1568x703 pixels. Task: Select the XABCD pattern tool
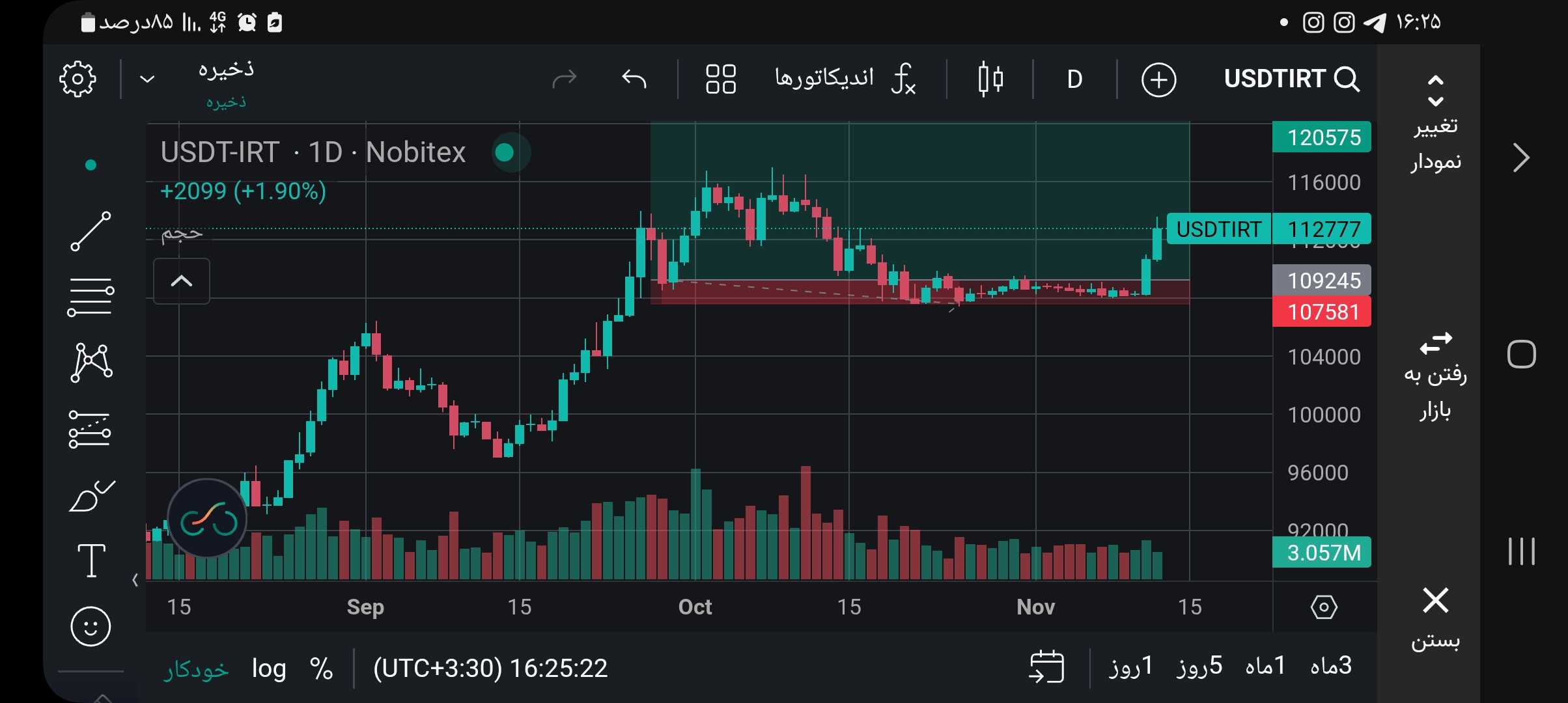coord(91,363)
